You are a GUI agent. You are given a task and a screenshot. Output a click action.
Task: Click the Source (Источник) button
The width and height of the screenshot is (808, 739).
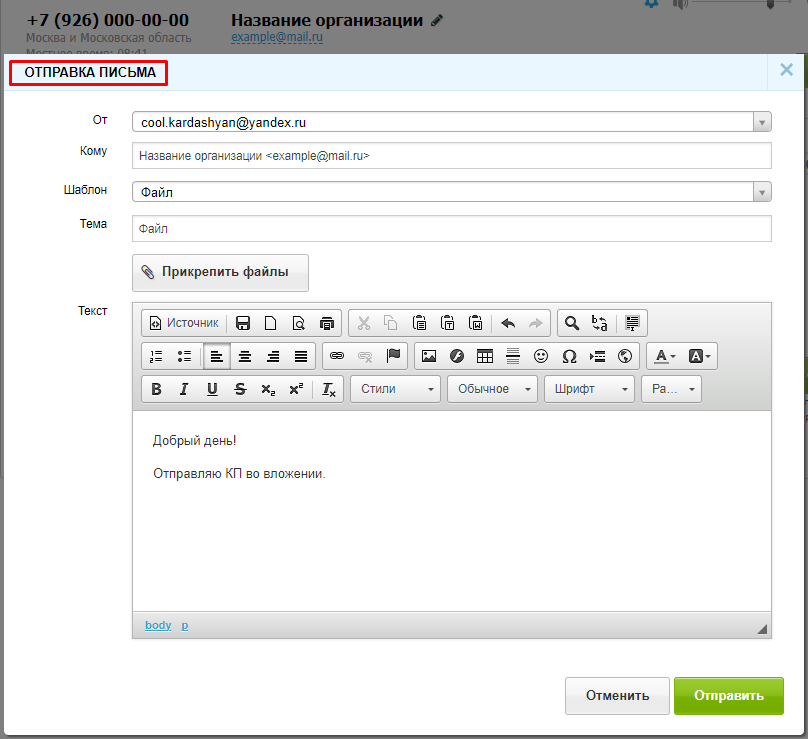184,323
